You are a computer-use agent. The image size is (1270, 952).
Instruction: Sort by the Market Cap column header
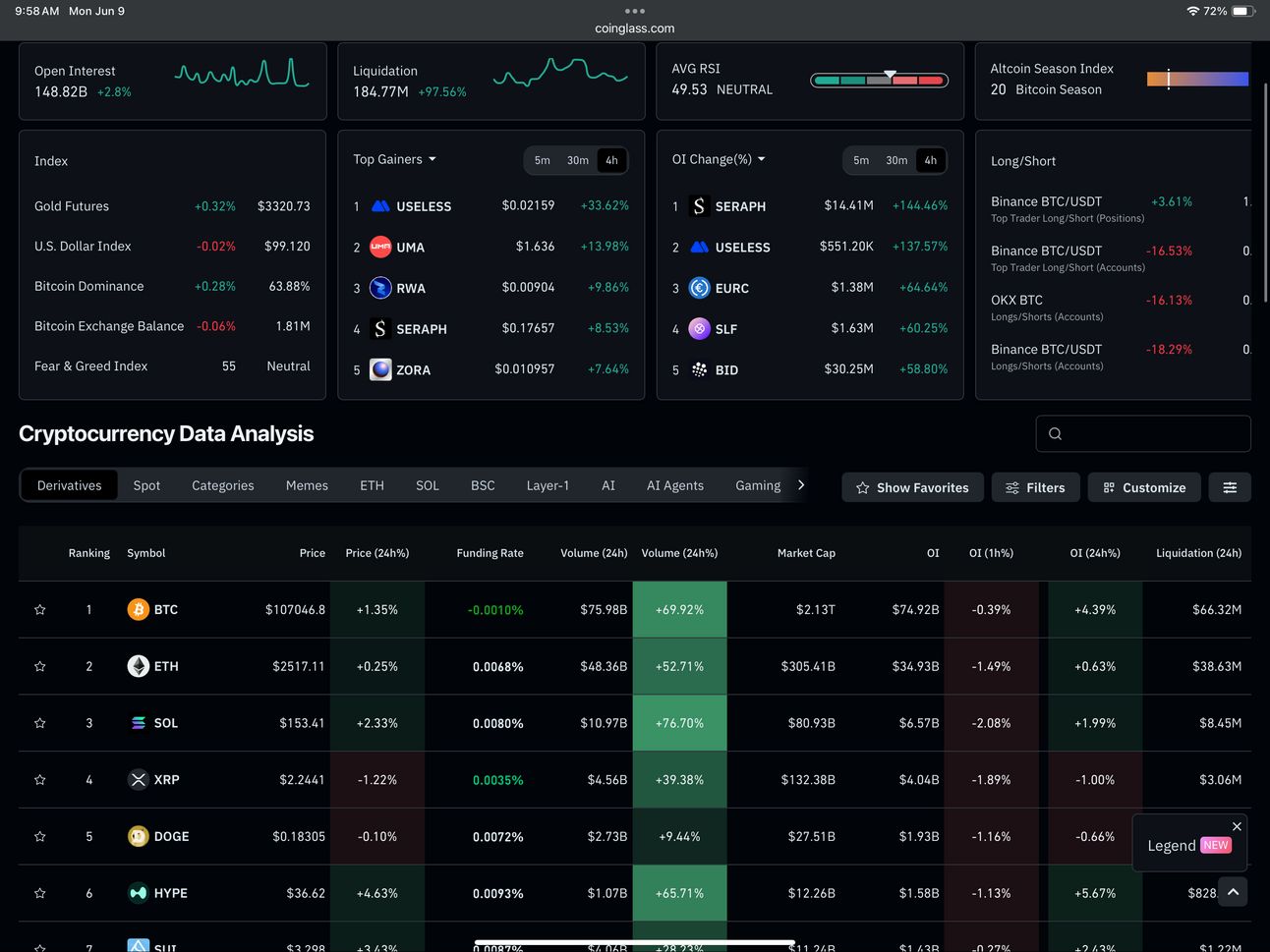806,553
